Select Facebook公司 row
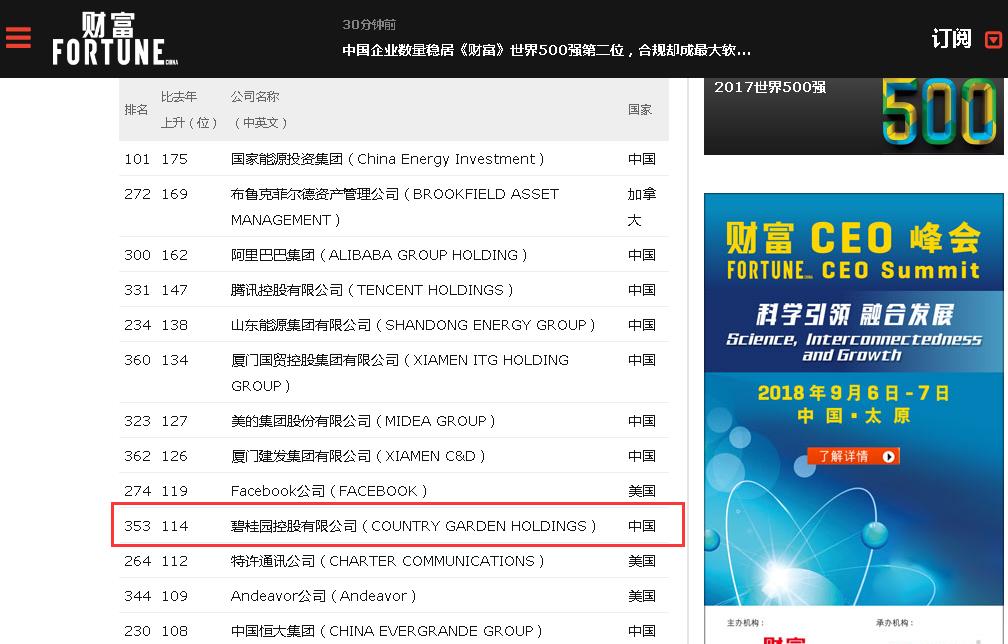The image size is (1008, 644). pos(394,491)
